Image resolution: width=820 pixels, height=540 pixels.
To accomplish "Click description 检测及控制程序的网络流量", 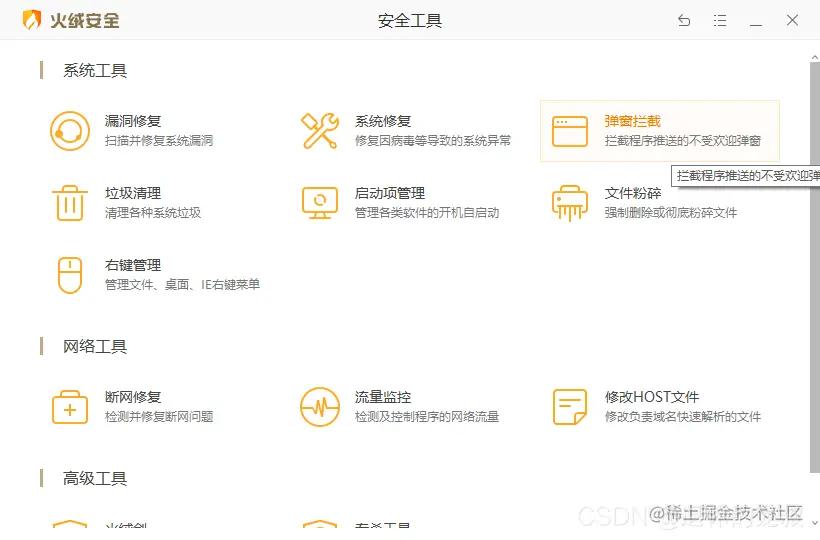I will point(427,417).
